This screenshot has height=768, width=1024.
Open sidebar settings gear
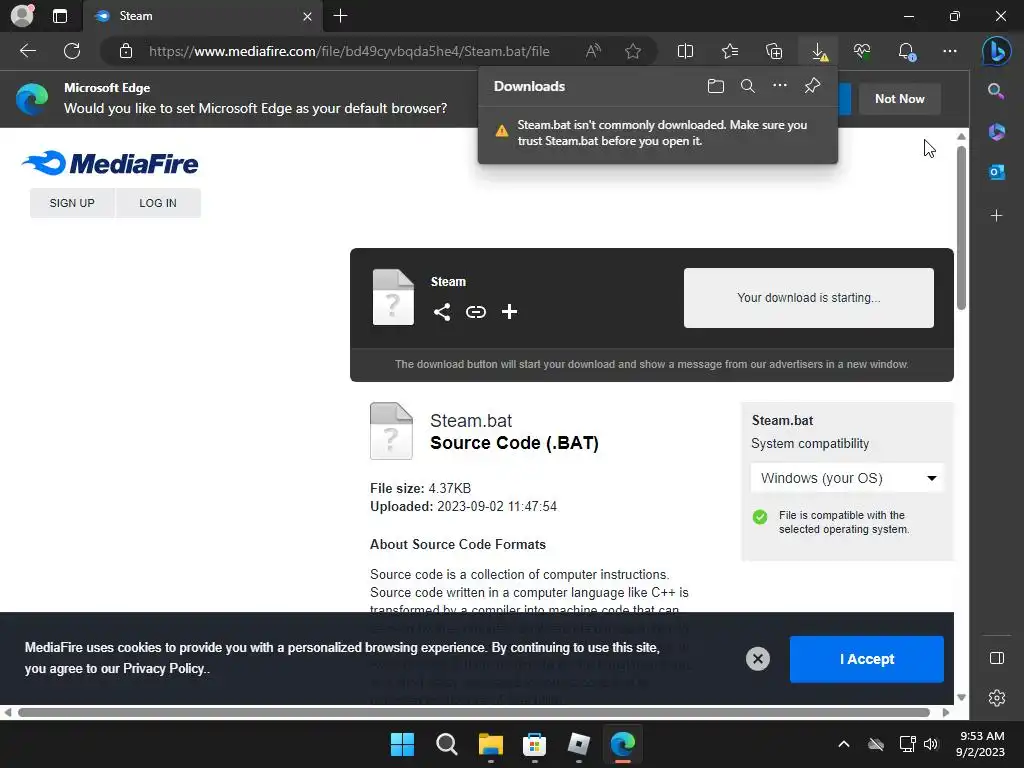pos(997,698)
